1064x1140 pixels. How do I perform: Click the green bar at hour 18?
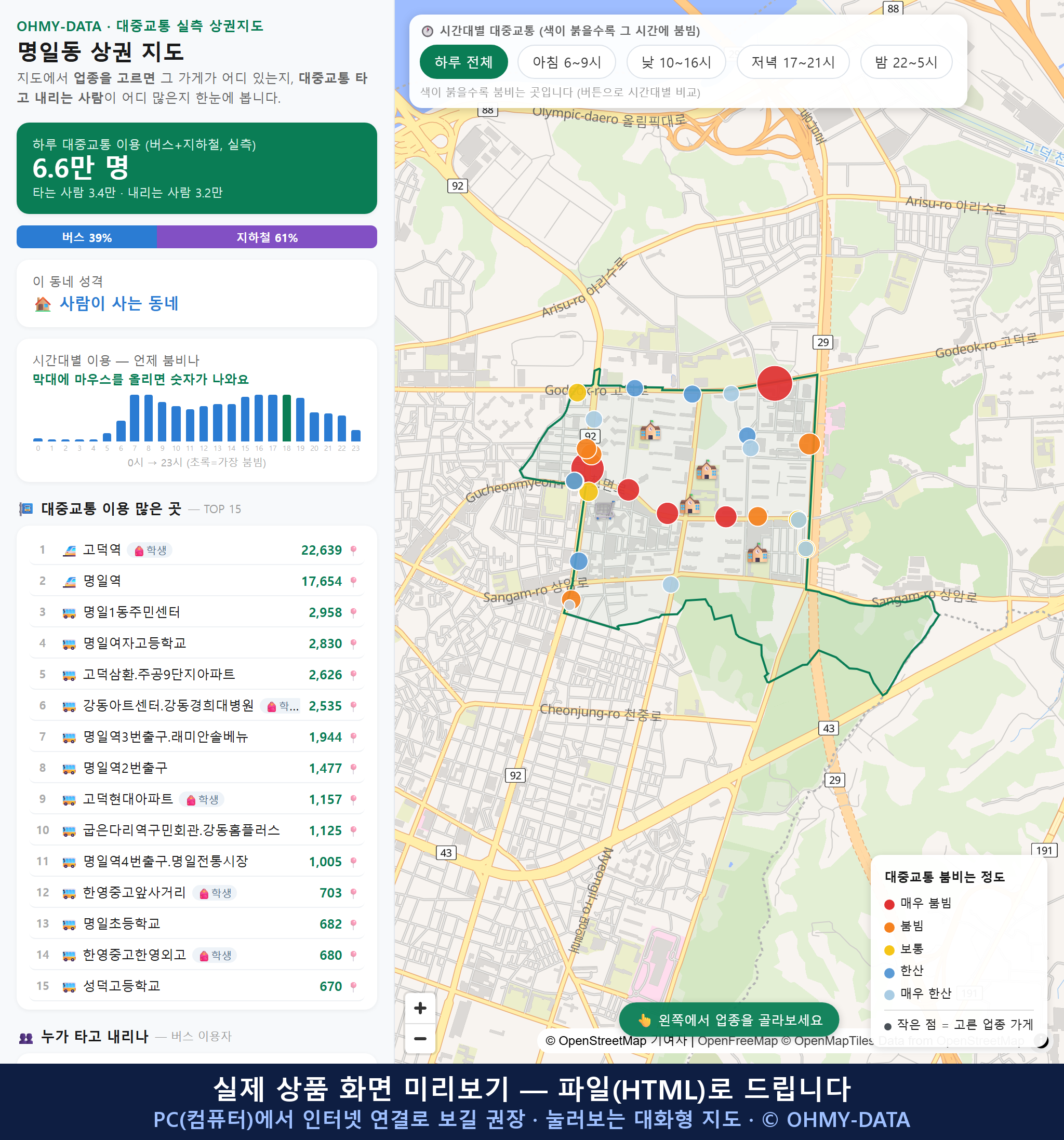click(x=287, y=418)
